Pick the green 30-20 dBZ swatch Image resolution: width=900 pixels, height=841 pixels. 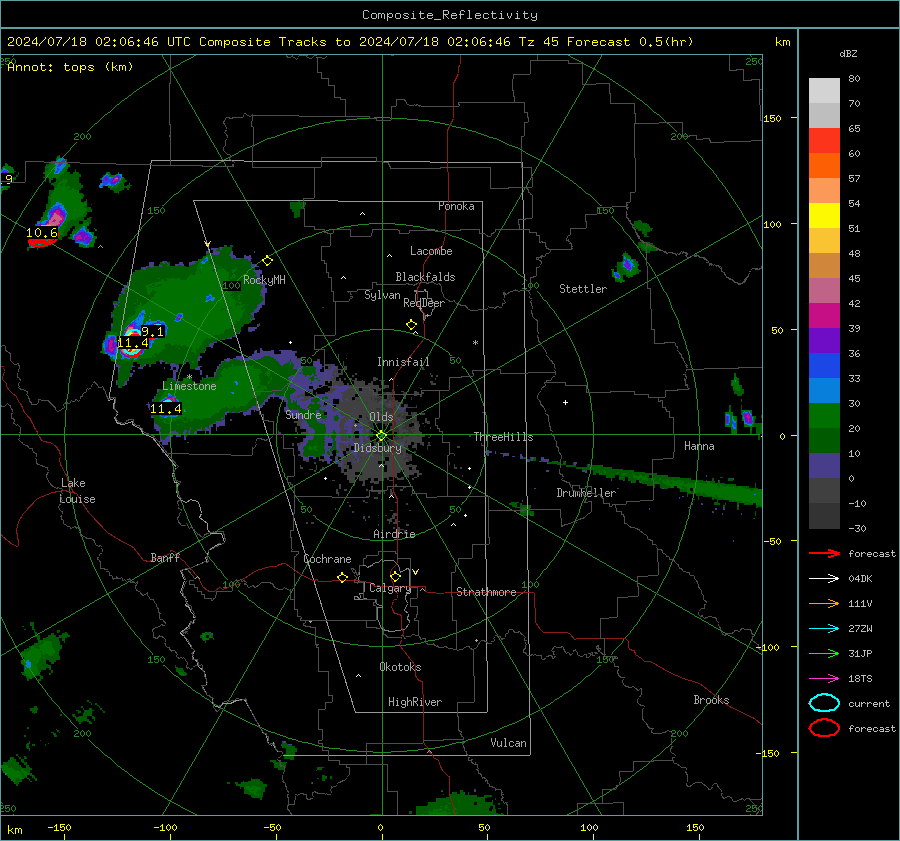pyautogui.click(x=824, y=416)
